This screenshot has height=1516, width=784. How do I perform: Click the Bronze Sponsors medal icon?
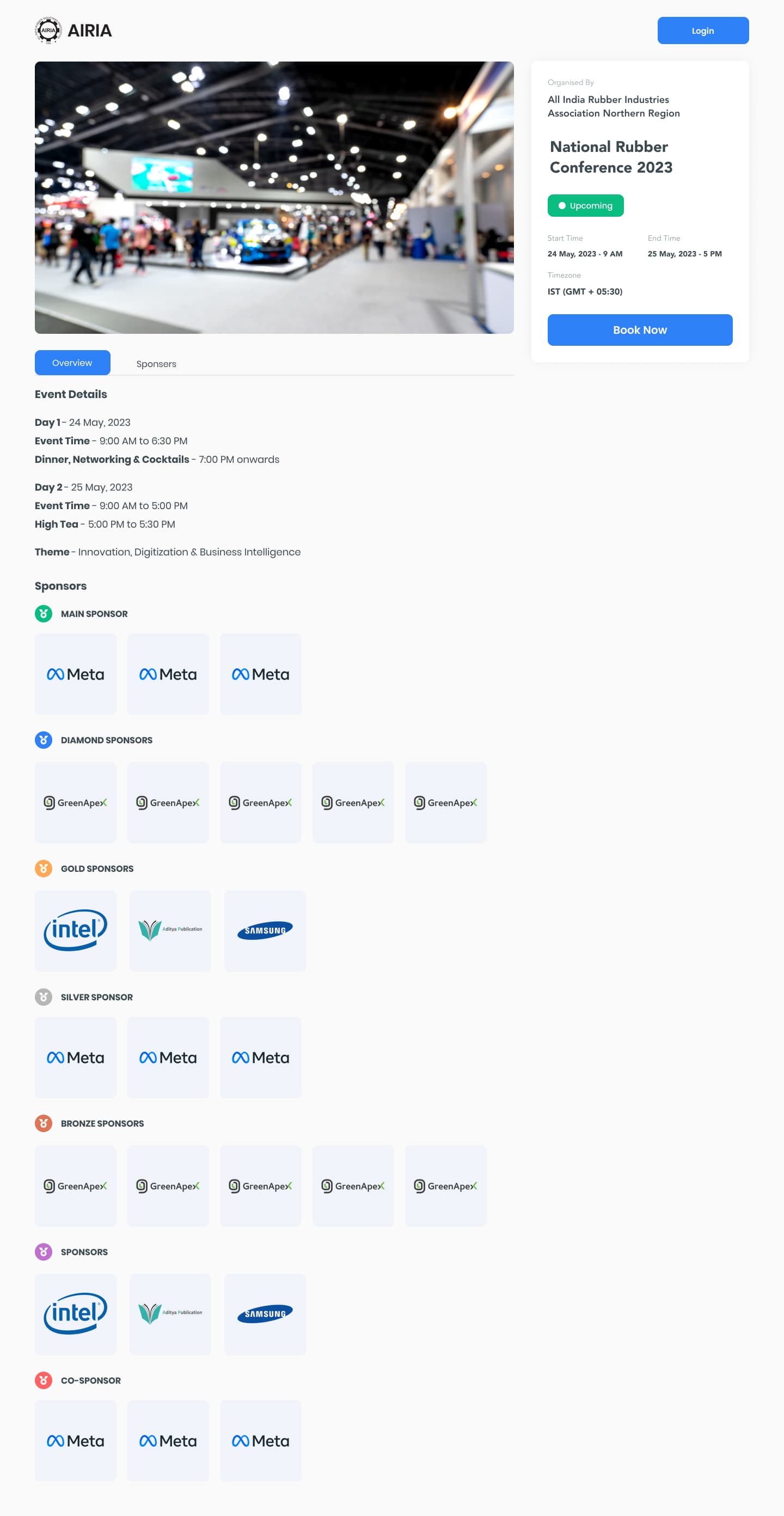[x=44, y=1123]
